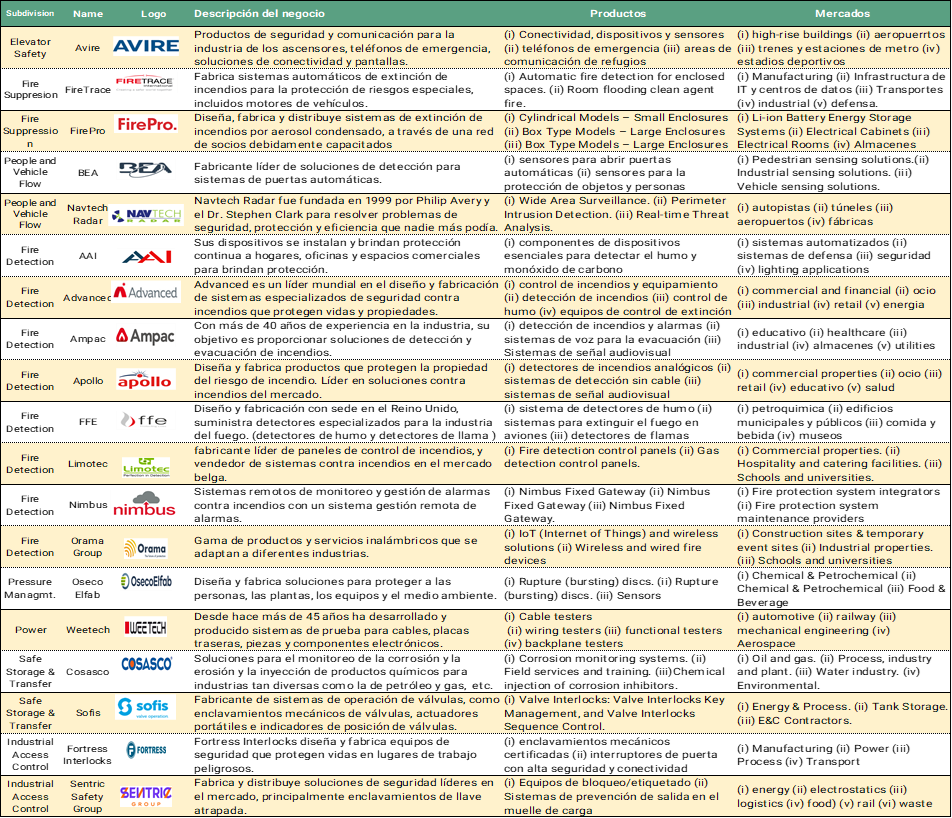Select the Descripción del negocio header
Image resolution: width=952 pixels, height=818 pixels.
pyautogui.click(x=259, y=13)
